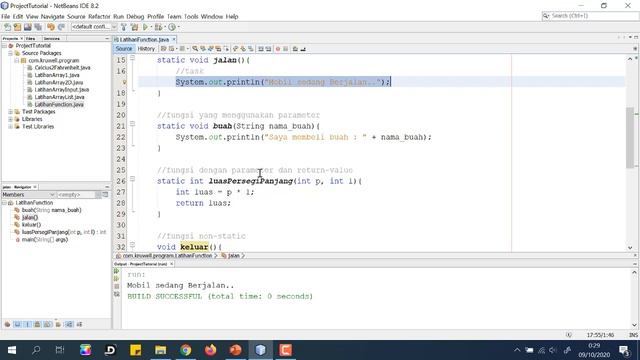Image resolution: width=640 pixels, height=360 pixels.
Task: Open the Tools menu
Action: click(191, 16)
